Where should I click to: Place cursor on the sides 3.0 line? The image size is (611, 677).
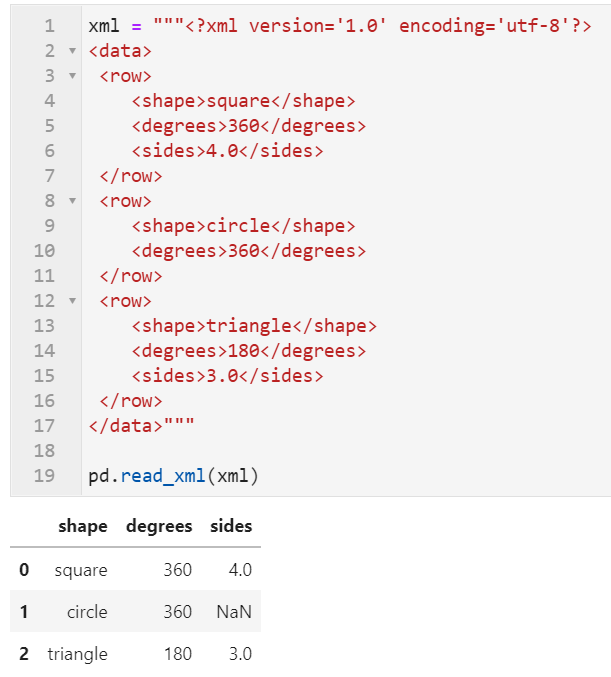pos(228,376)
